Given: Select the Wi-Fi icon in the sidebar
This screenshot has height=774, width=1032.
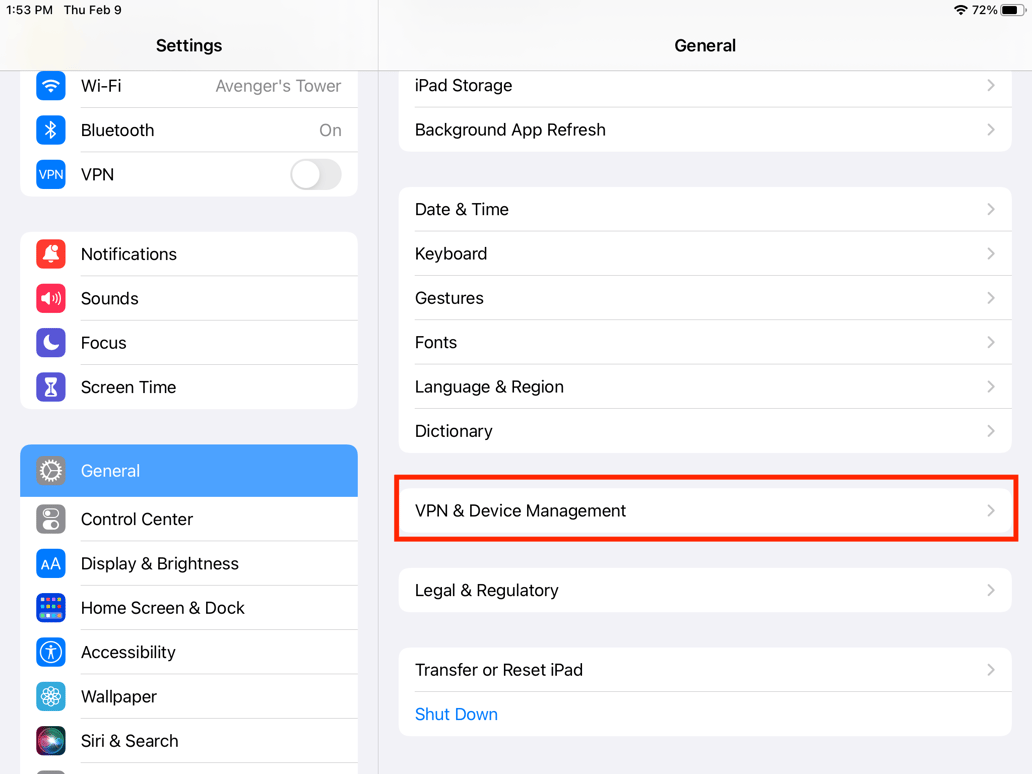Looking at the screenshot, I should pos(51,86).
